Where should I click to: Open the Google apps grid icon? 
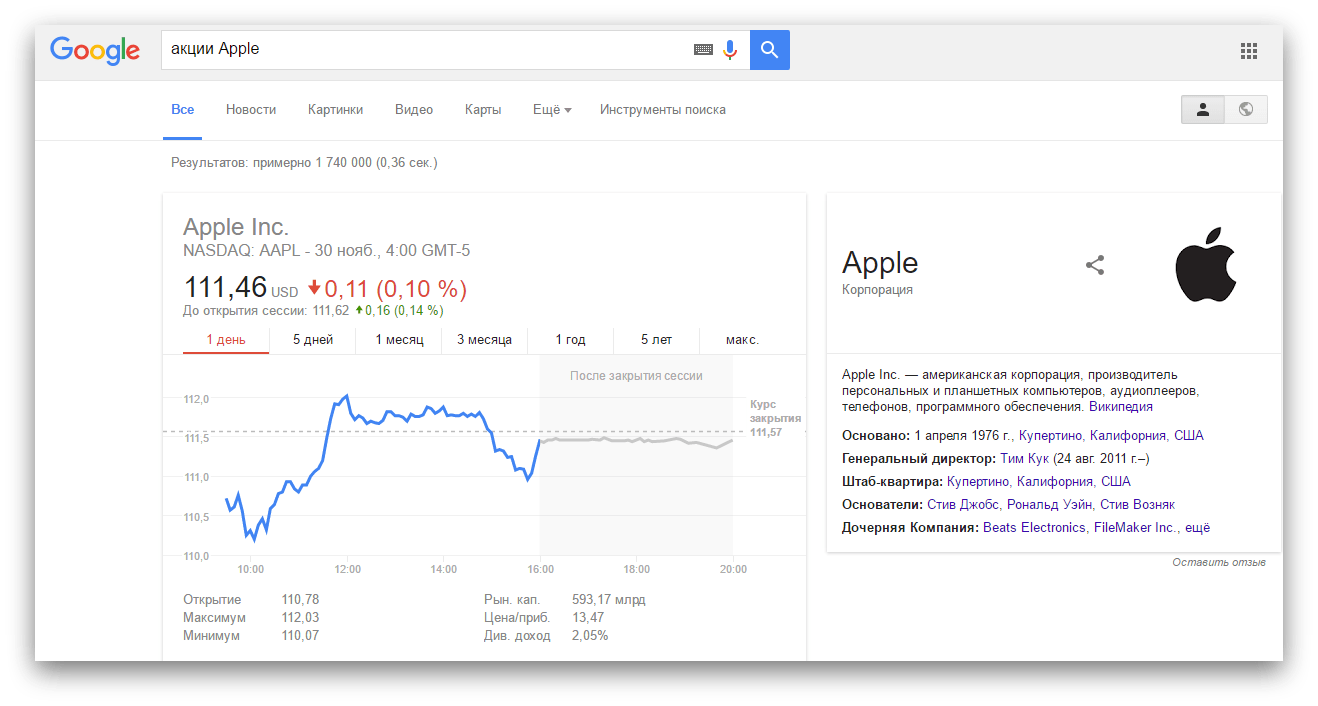pyautogui.click(x=1248, y=50)
